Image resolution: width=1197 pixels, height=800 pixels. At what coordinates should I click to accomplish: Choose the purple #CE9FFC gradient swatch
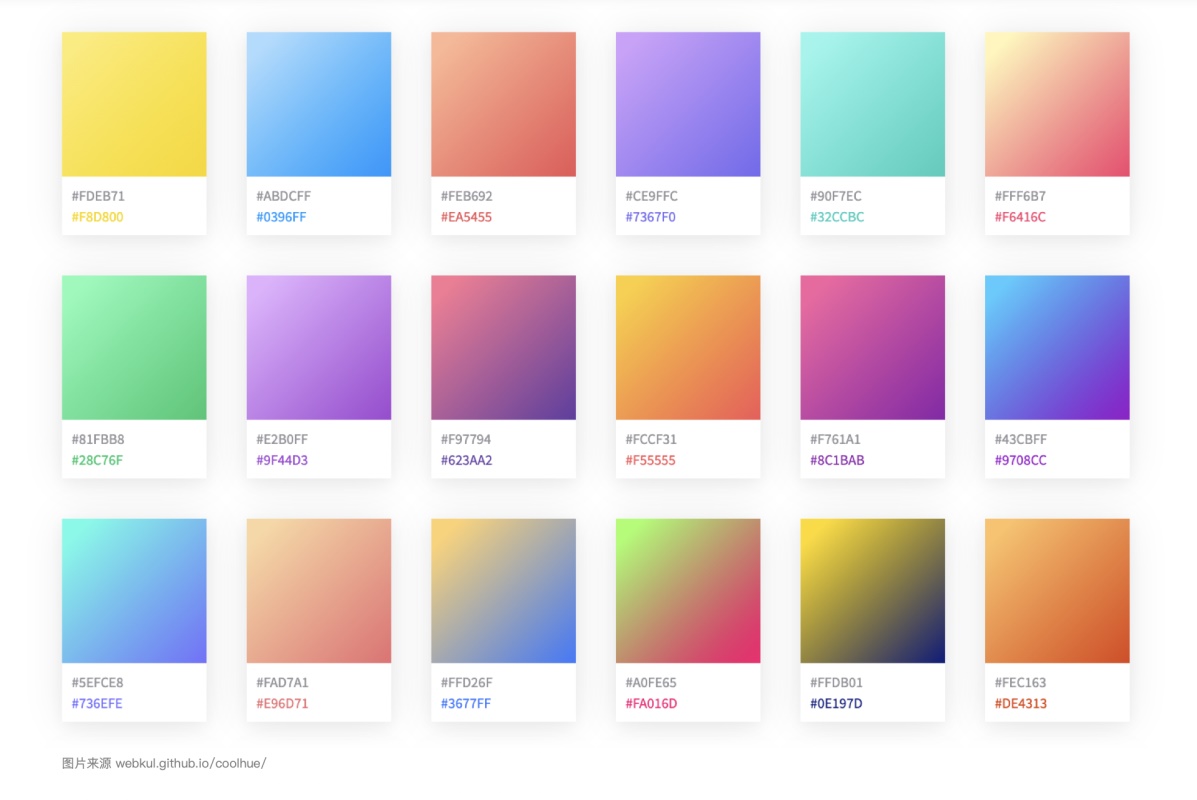[x=688, y=104]
